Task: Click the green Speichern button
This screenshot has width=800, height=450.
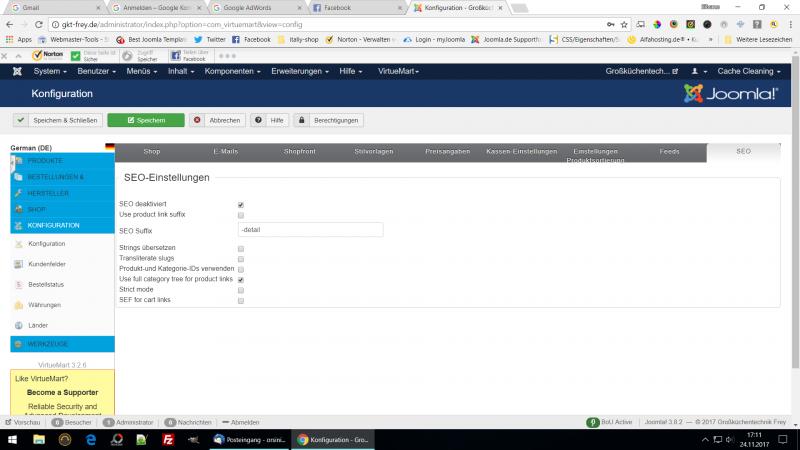Action: pos(146,120)
